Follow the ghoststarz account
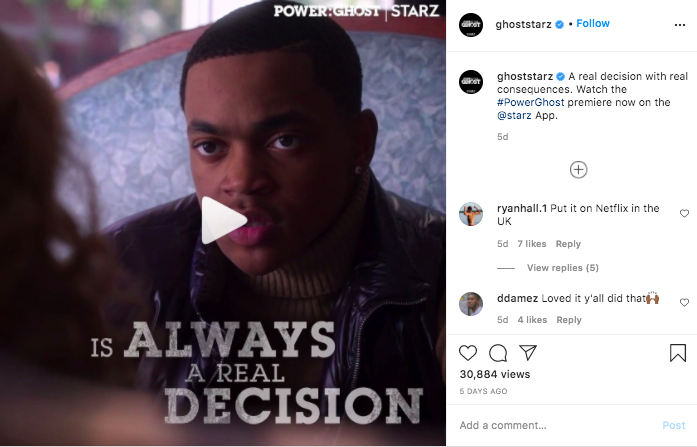 pos(593,24)
